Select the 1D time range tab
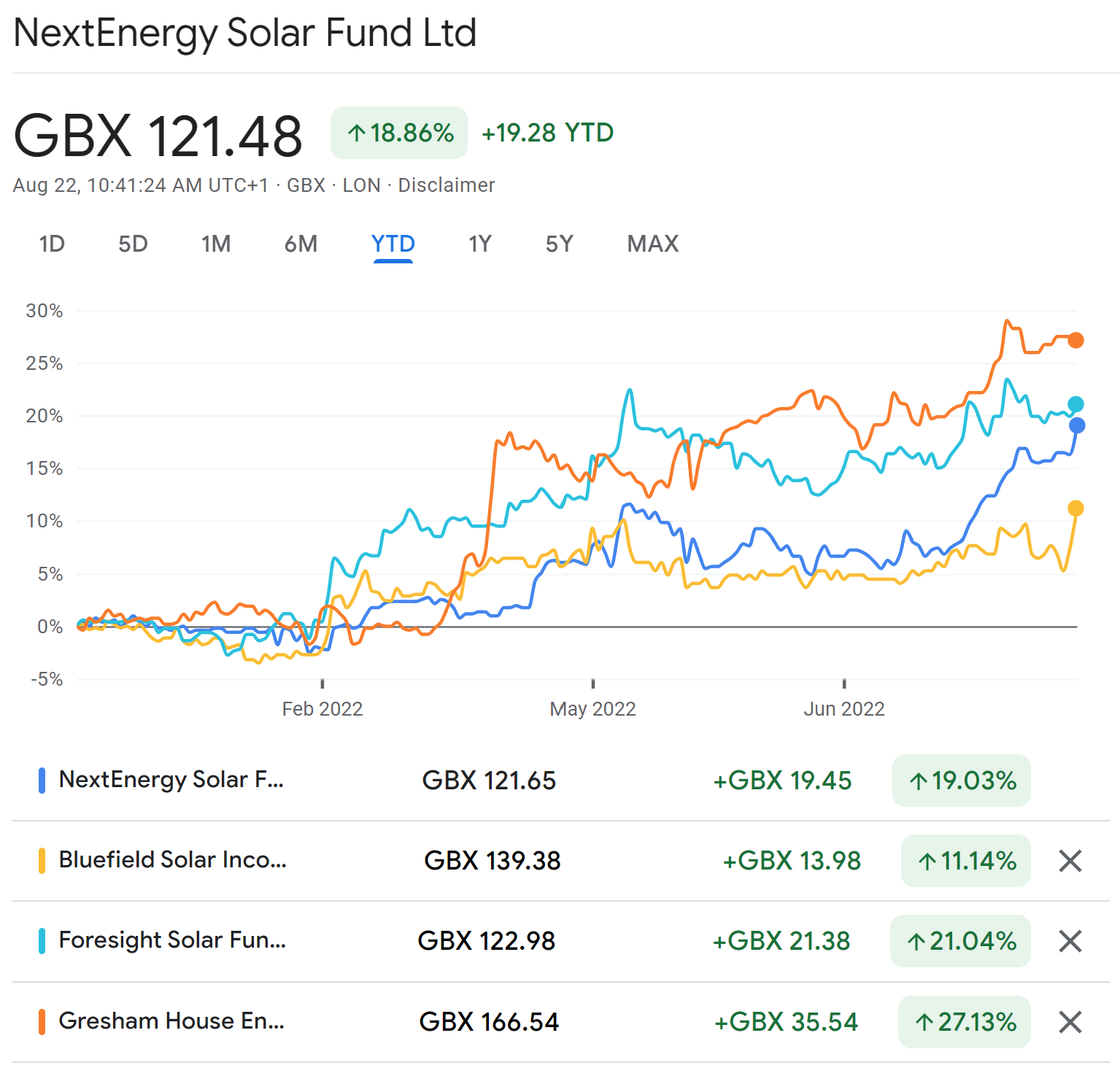Image resolution: width=1120 pixels, height=1076 pixels. click(x=52, y=244)
